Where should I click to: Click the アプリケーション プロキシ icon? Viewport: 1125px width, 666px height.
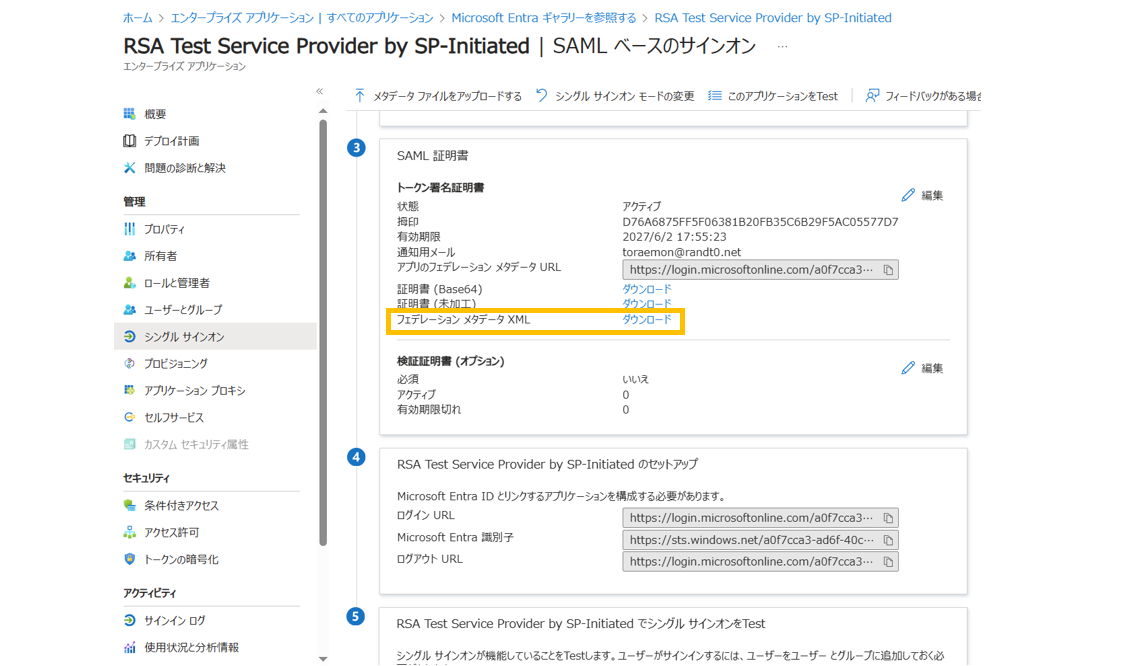tap(129, 390)
